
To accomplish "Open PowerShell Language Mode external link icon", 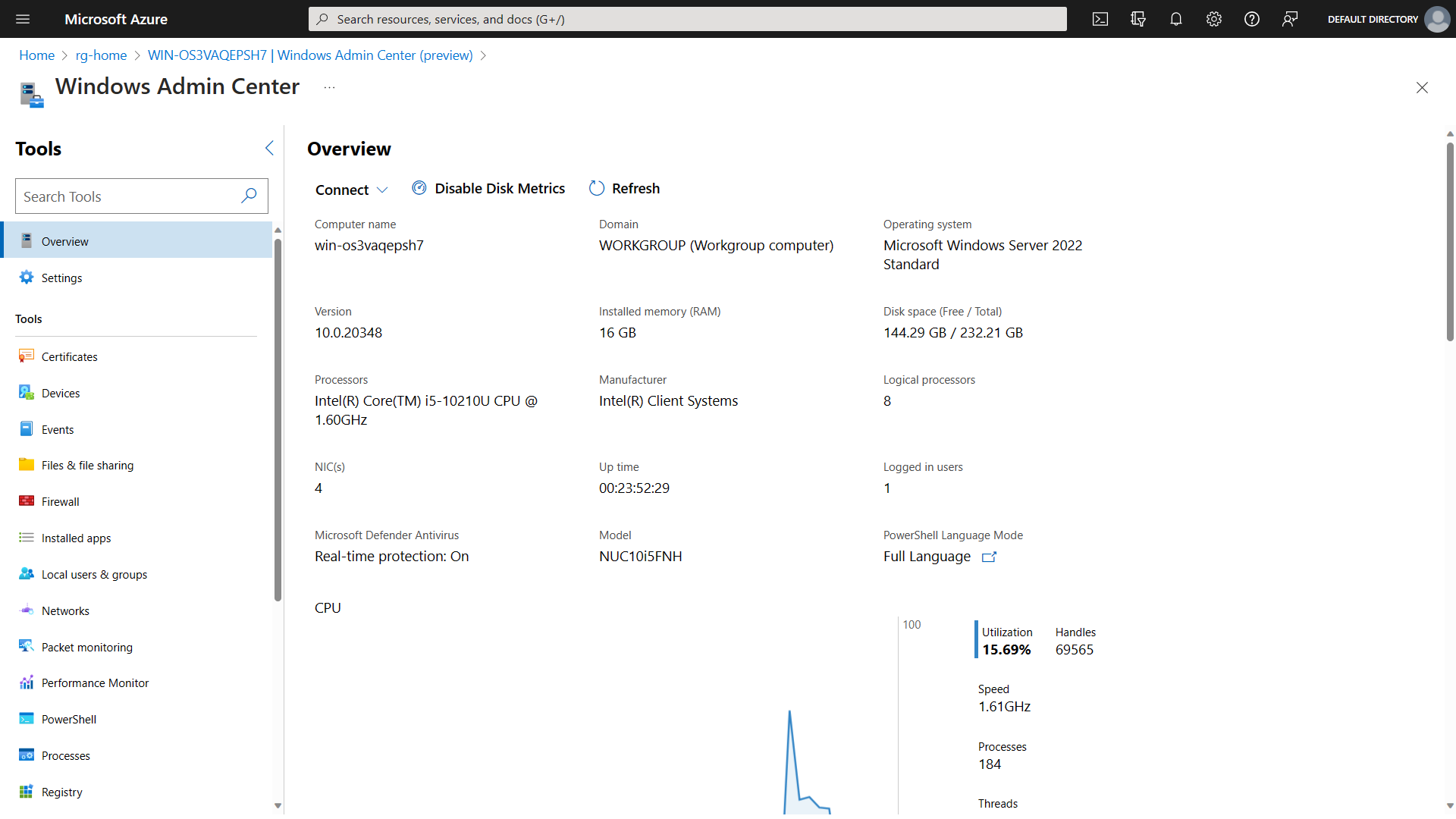I will (x=989, y=557).
